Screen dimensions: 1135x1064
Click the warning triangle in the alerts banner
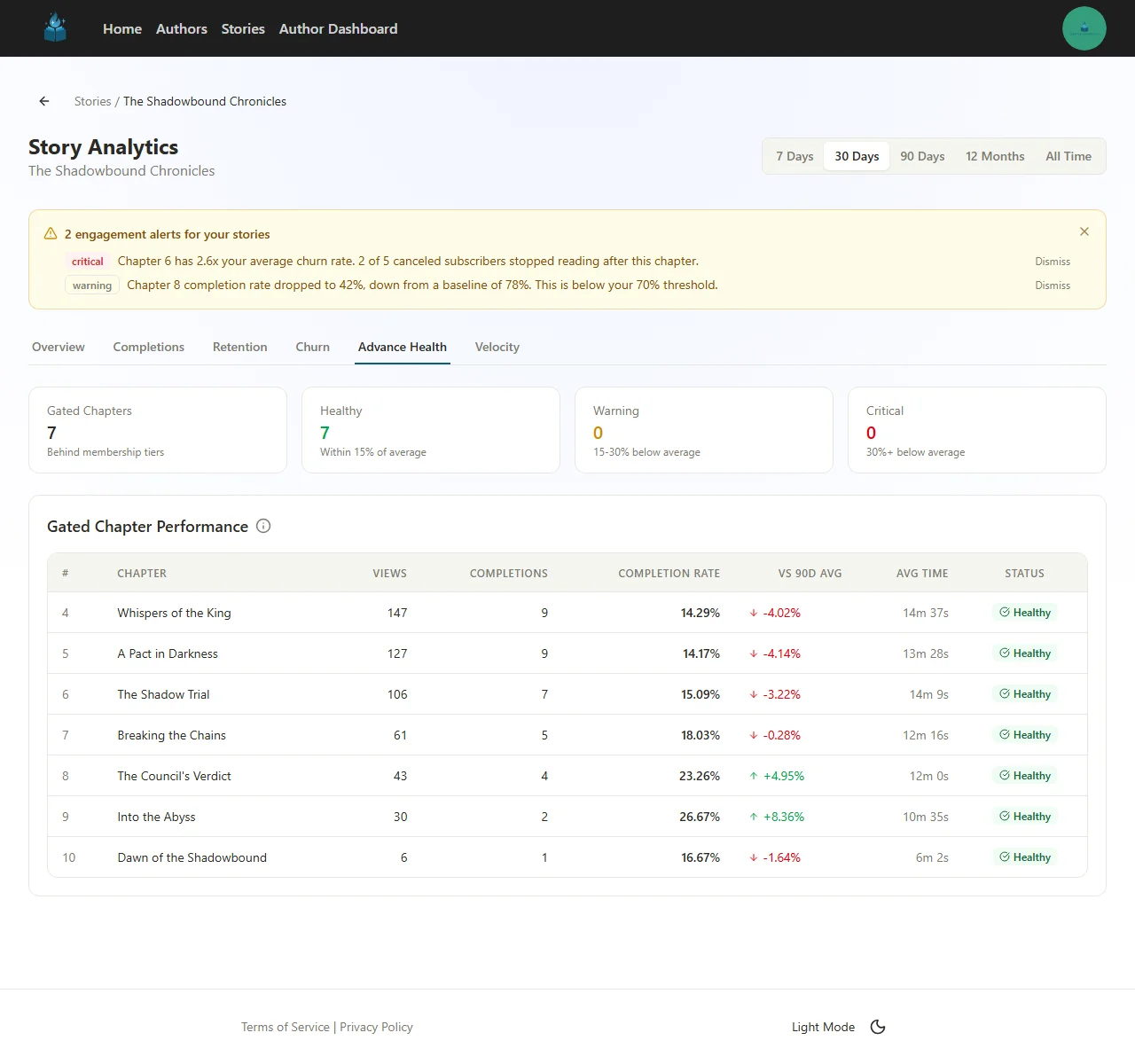[x=51, y=232]
